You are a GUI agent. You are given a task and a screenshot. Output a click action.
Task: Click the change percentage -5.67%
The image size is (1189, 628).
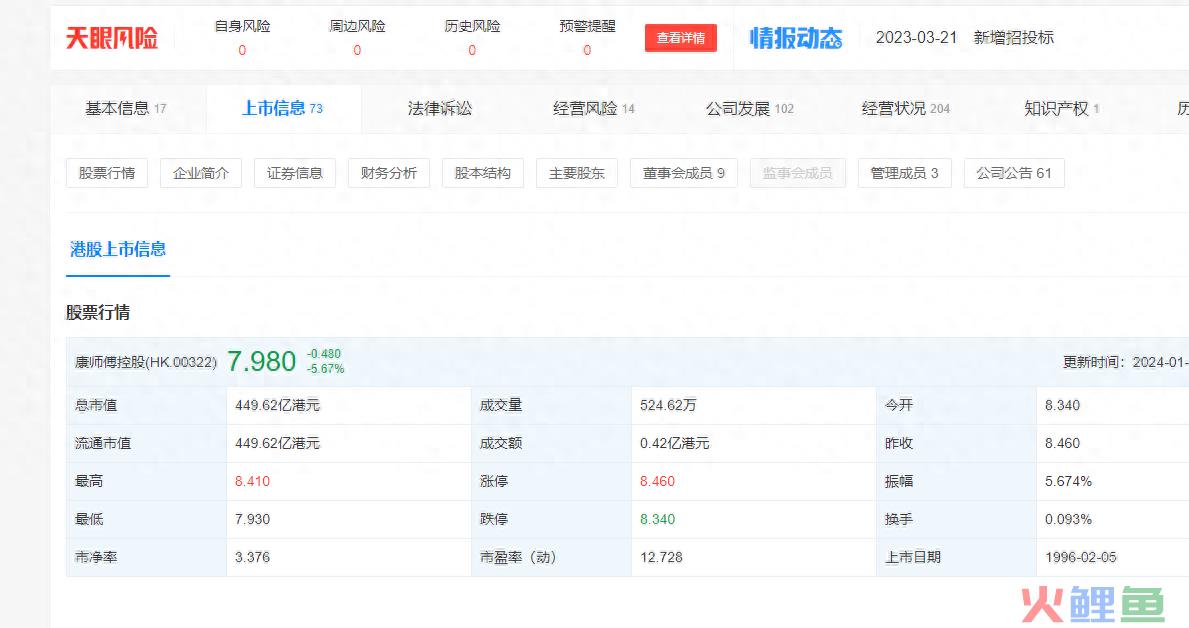point(325,369)
